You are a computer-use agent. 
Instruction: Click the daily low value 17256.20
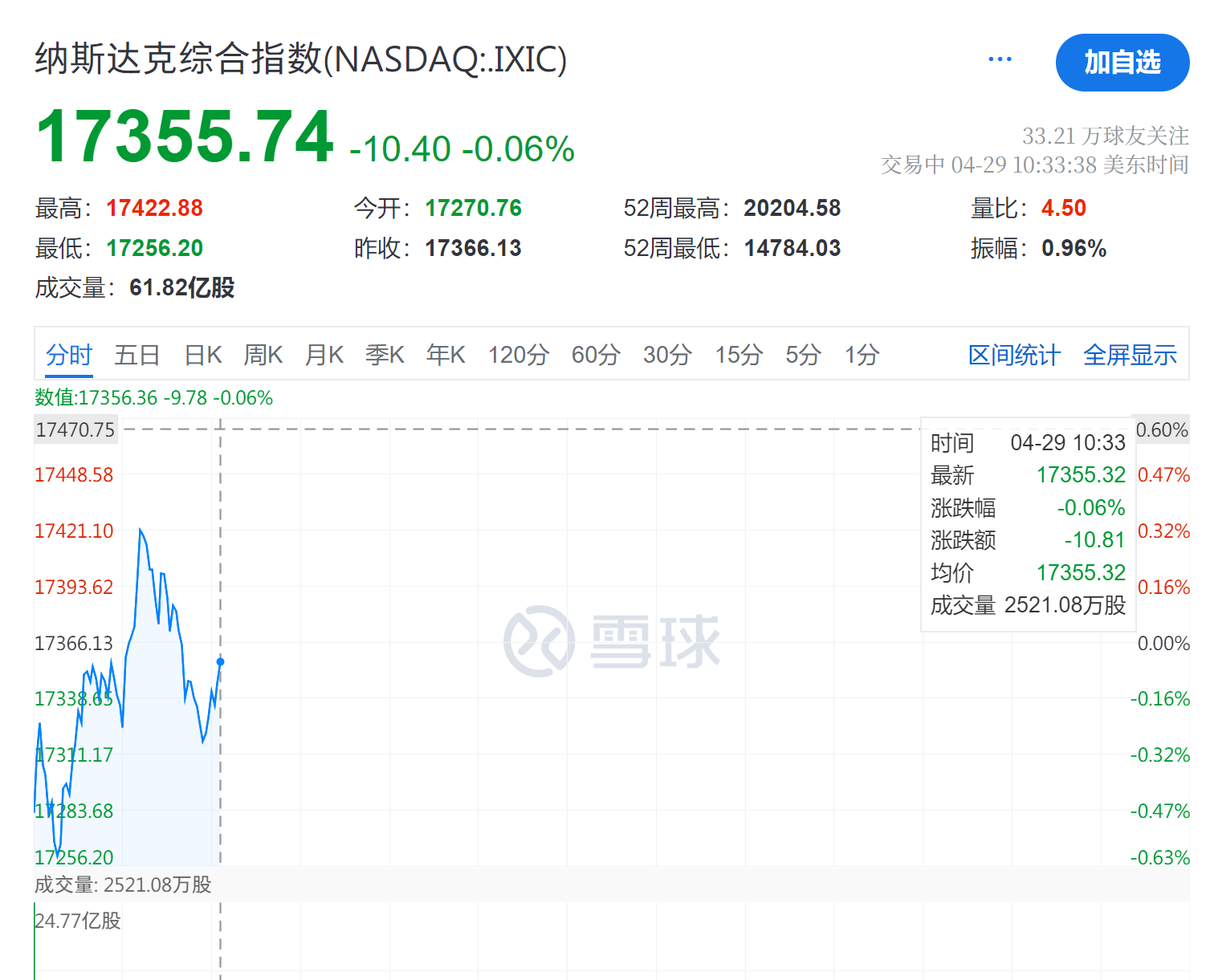pos(154,249)
